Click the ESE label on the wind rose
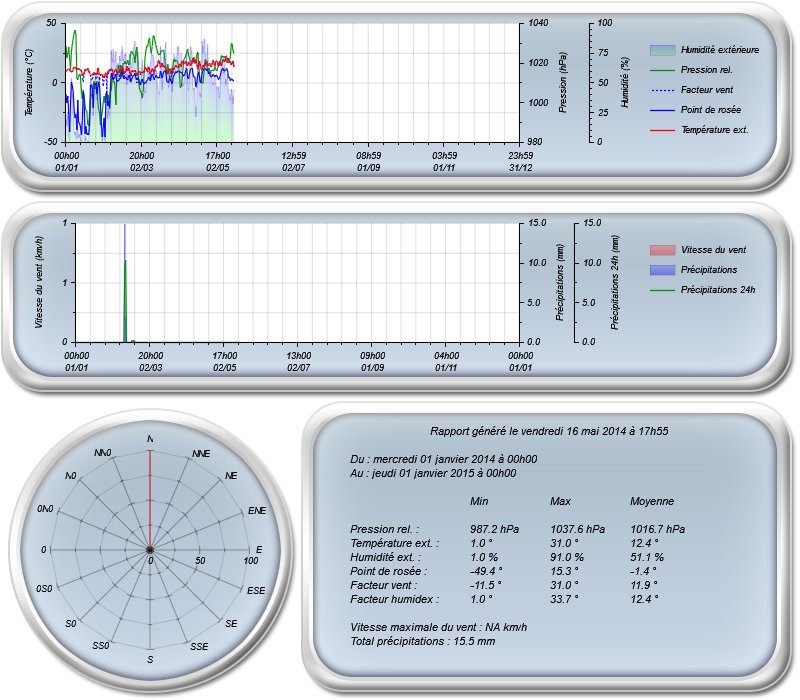The width and height of the screenshot is (800, 700). pyautogui.click(x=256, y=591)
